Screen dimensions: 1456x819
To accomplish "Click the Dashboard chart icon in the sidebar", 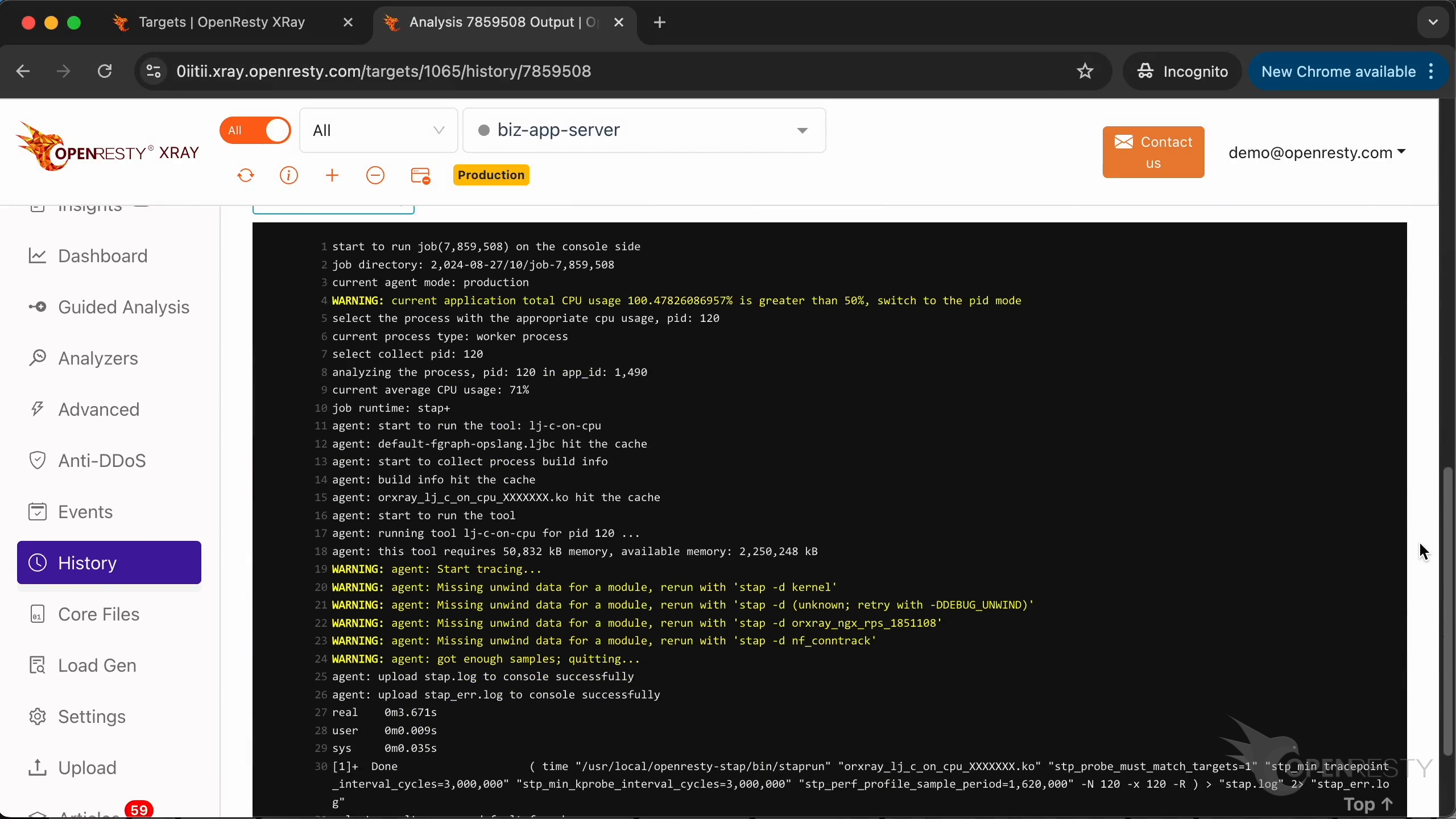I will [x=38, y=256].
